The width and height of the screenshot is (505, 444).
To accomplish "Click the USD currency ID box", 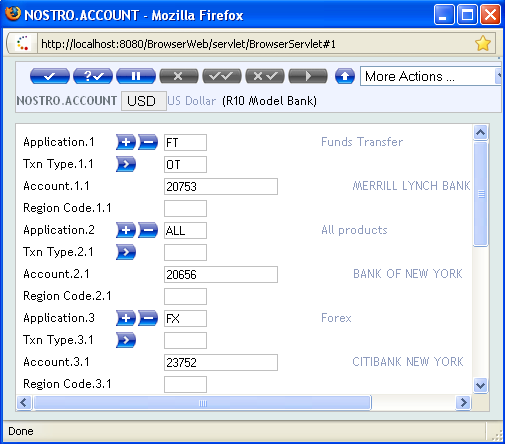I will pos(144,101).
